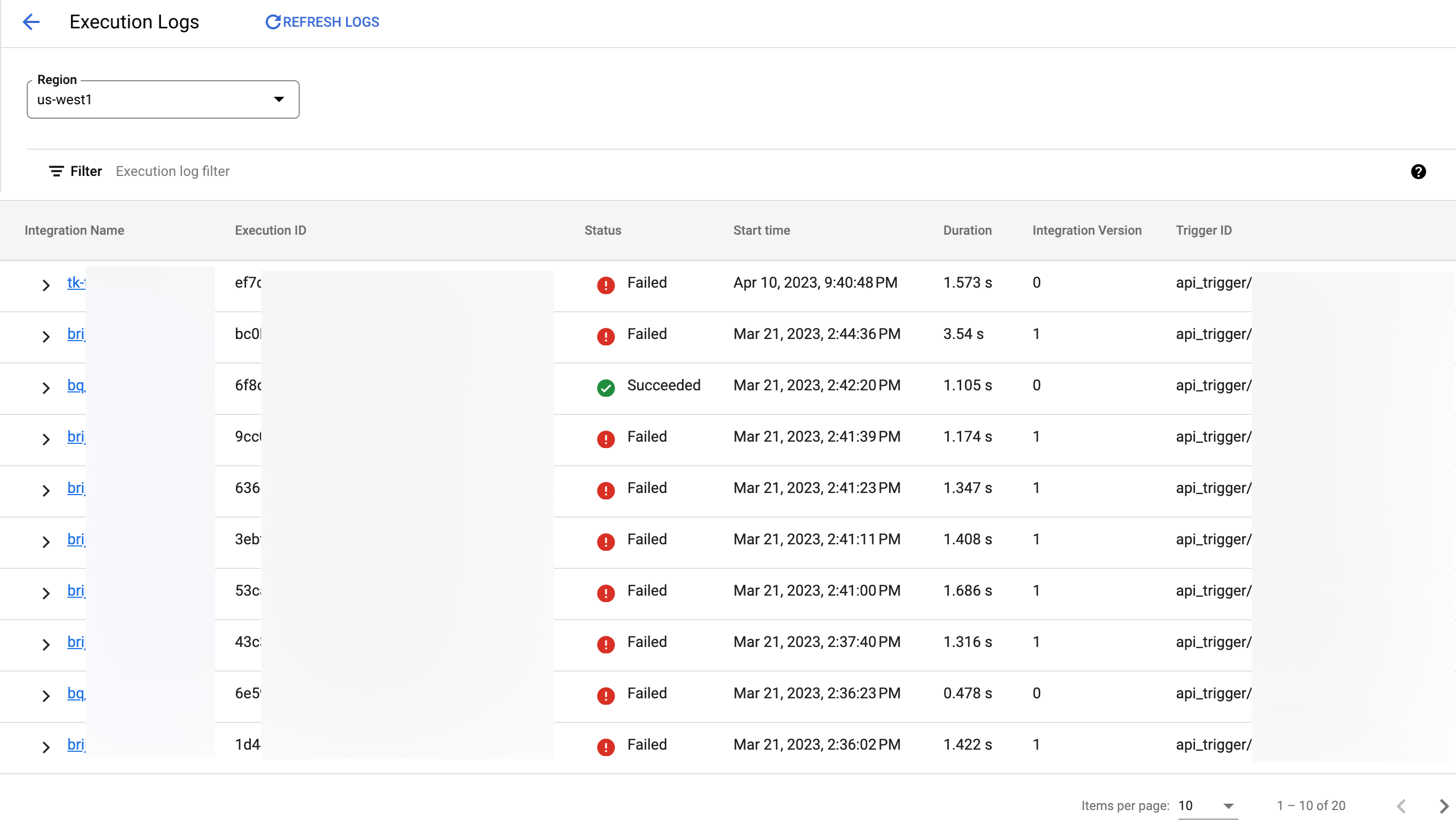
Task: Click the filter icon next to Filter label
Action: click(x=55, y=171)
